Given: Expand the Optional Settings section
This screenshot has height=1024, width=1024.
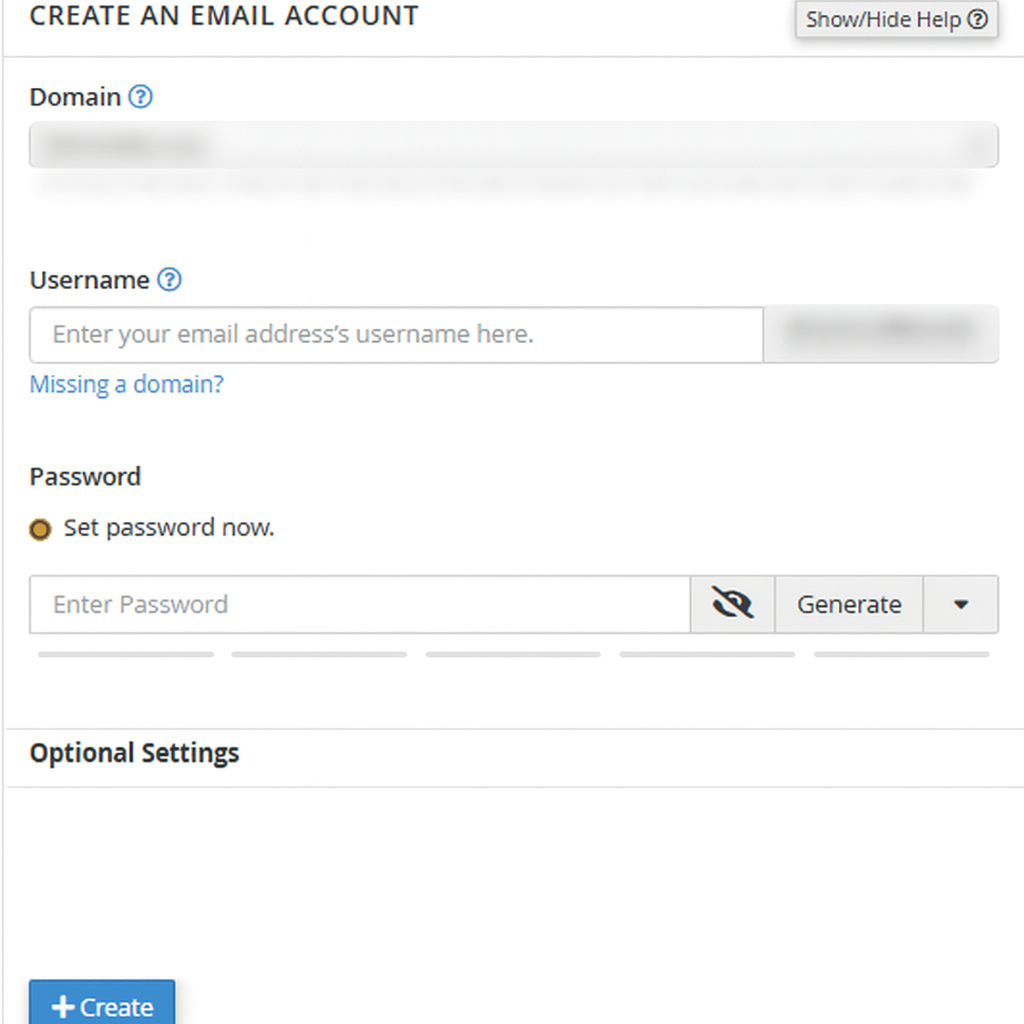Looking at the screenshot, I should click(x=134, y=753).
